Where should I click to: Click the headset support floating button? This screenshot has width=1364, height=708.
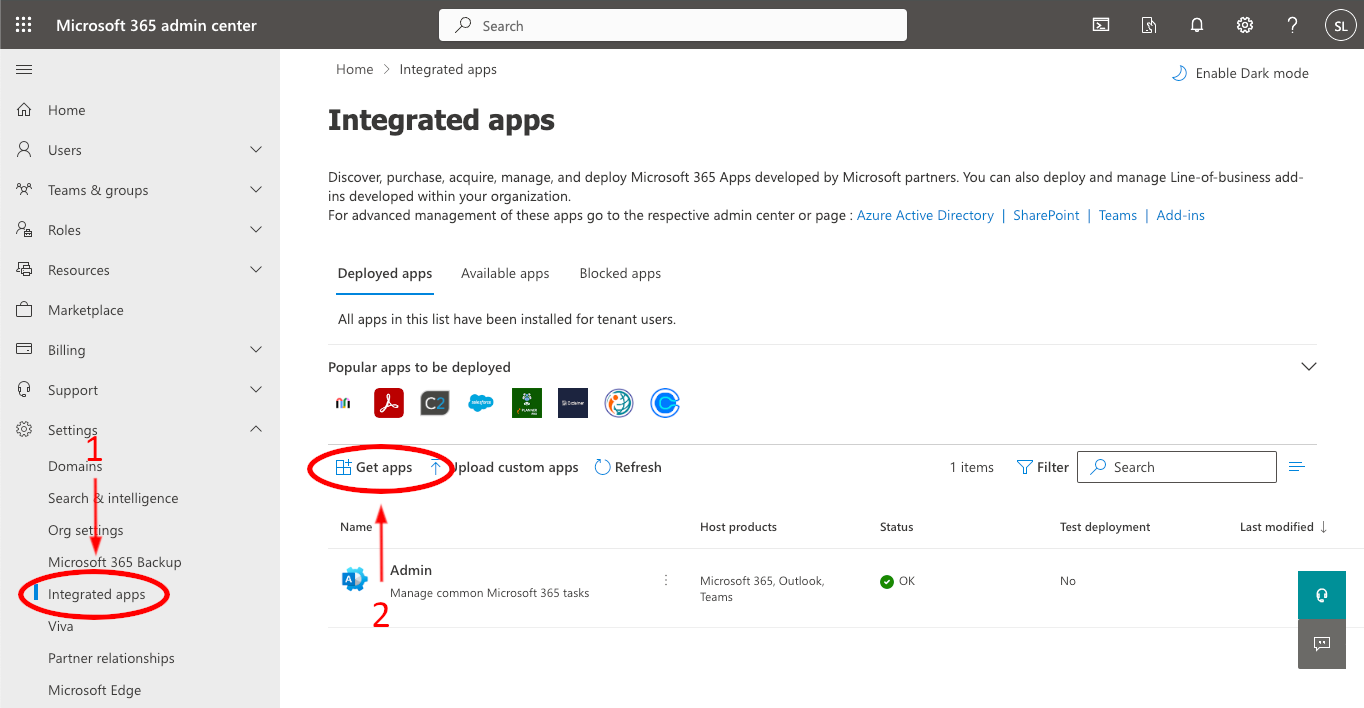[1321, 595]
